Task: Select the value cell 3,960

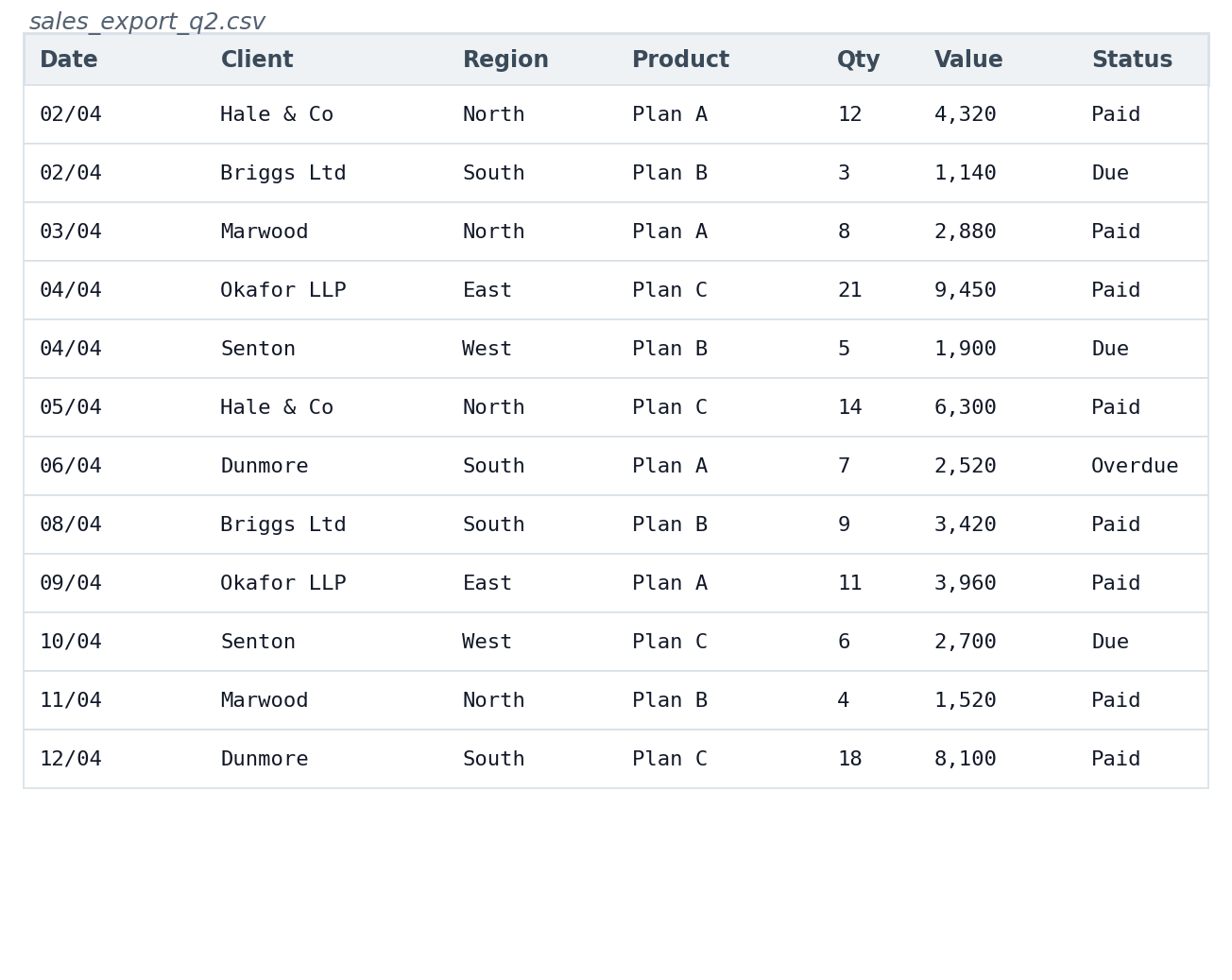Action: coord(965,584)
